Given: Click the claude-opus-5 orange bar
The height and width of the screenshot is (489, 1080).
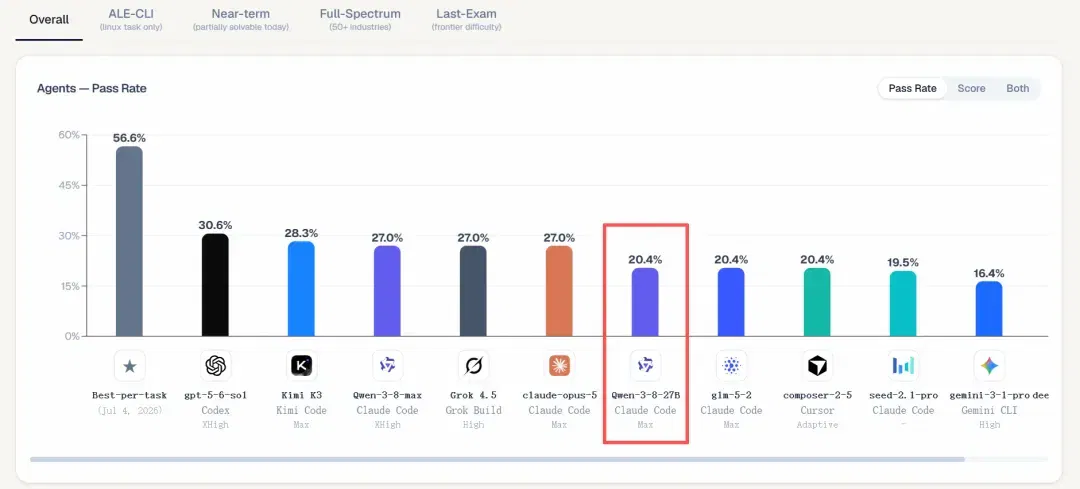Looking at the screenshot, I should 559,291.
